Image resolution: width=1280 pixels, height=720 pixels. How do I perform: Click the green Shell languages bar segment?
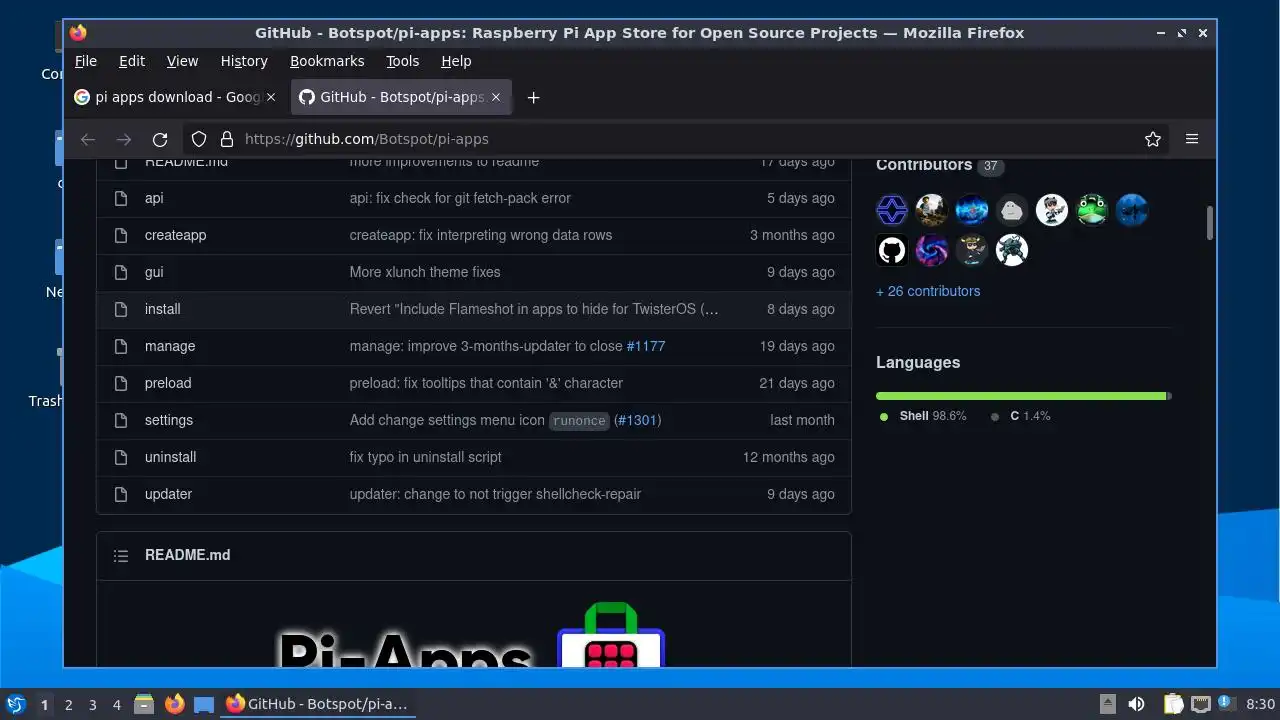pos(1021,396)
